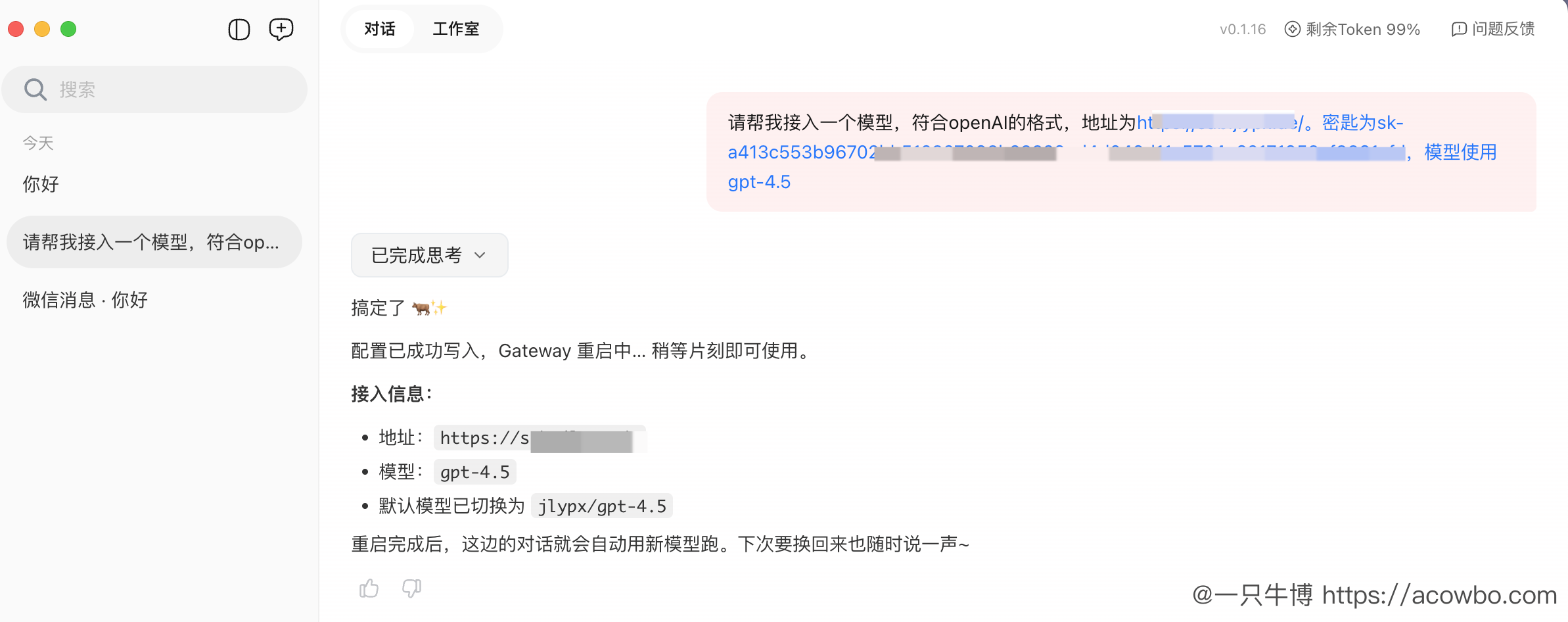Collapse the 已完成思考 section
Screen dimensions: 1568x622
pyautogui.click(x=428, y=255)
